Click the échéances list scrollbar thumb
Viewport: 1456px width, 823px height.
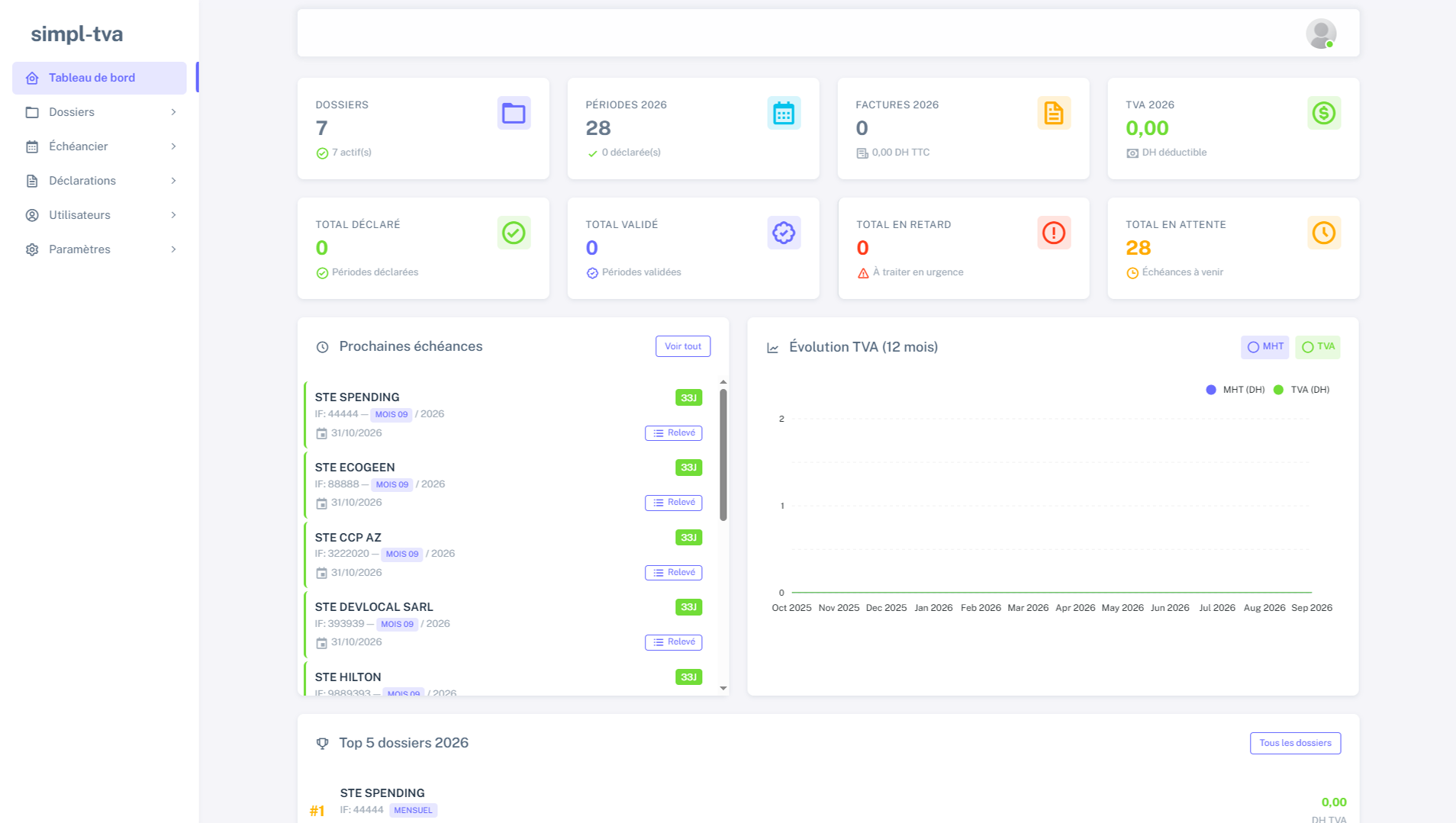723,455
